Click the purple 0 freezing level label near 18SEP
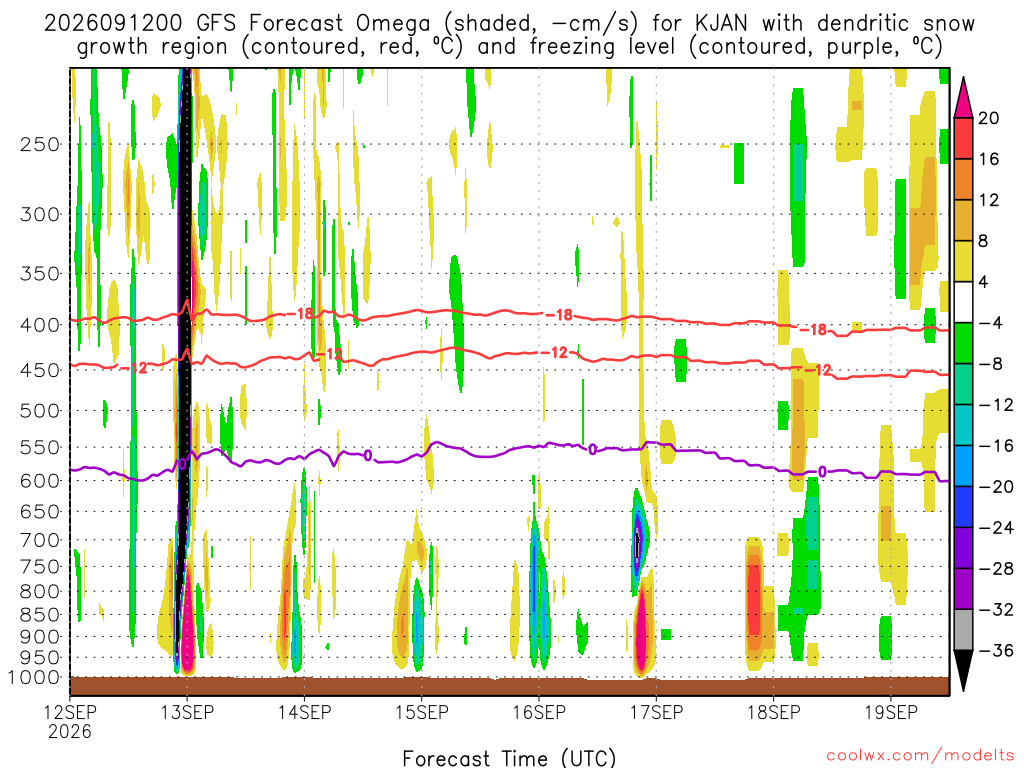This screenshot has height=768, width=1024. coord(822,472)
